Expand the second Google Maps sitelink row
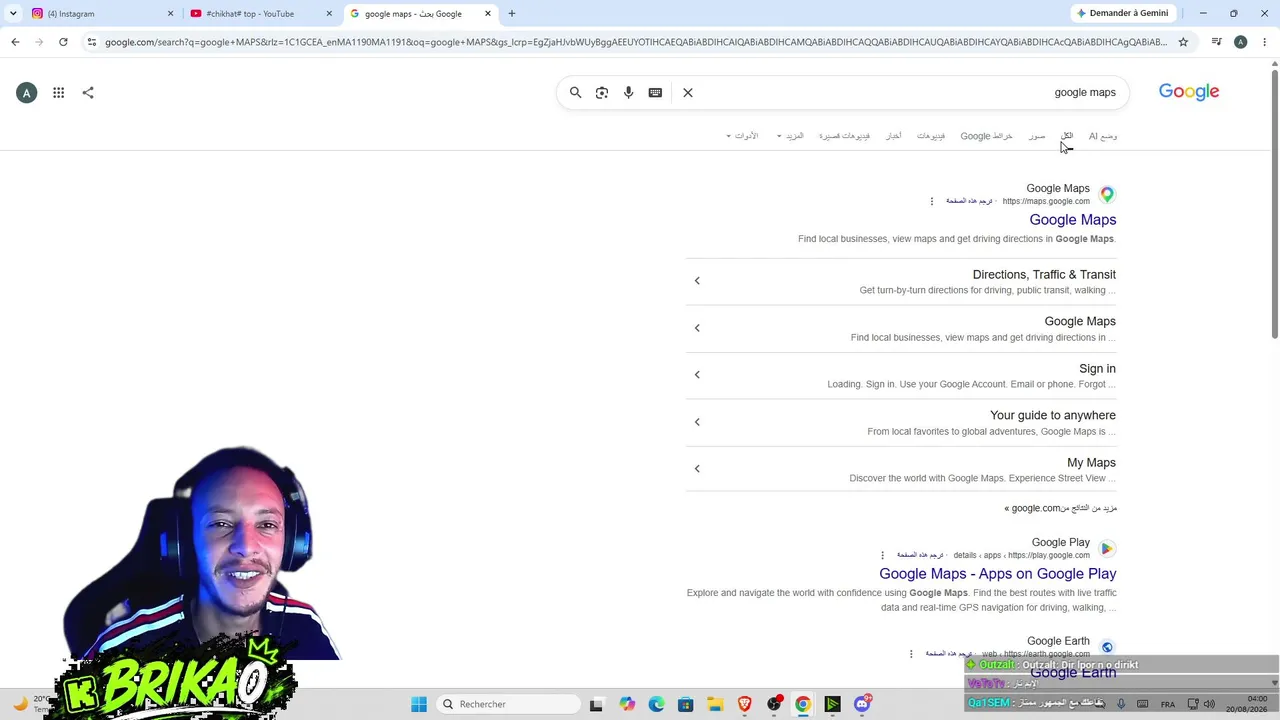Screen dimensions: 1280x720 (697, 328)
